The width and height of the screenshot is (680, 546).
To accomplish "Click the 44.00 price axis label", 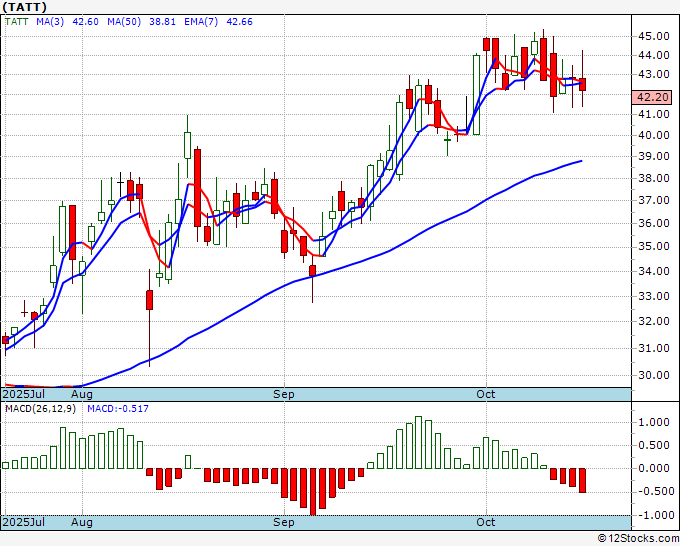I will pos(654,55).
